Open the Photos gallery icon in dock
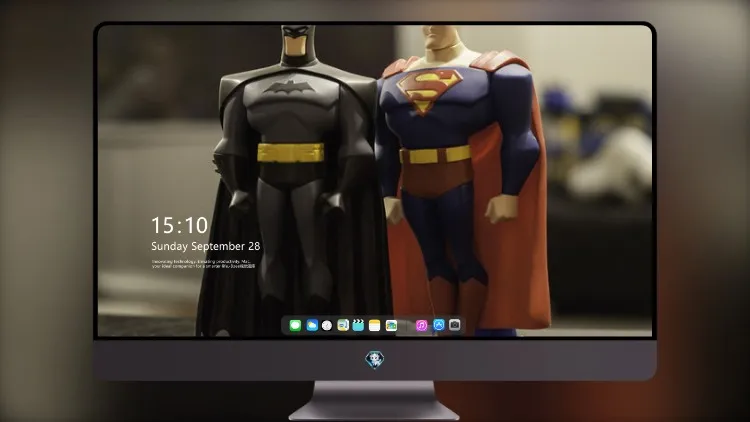 (x=391, y=325)
